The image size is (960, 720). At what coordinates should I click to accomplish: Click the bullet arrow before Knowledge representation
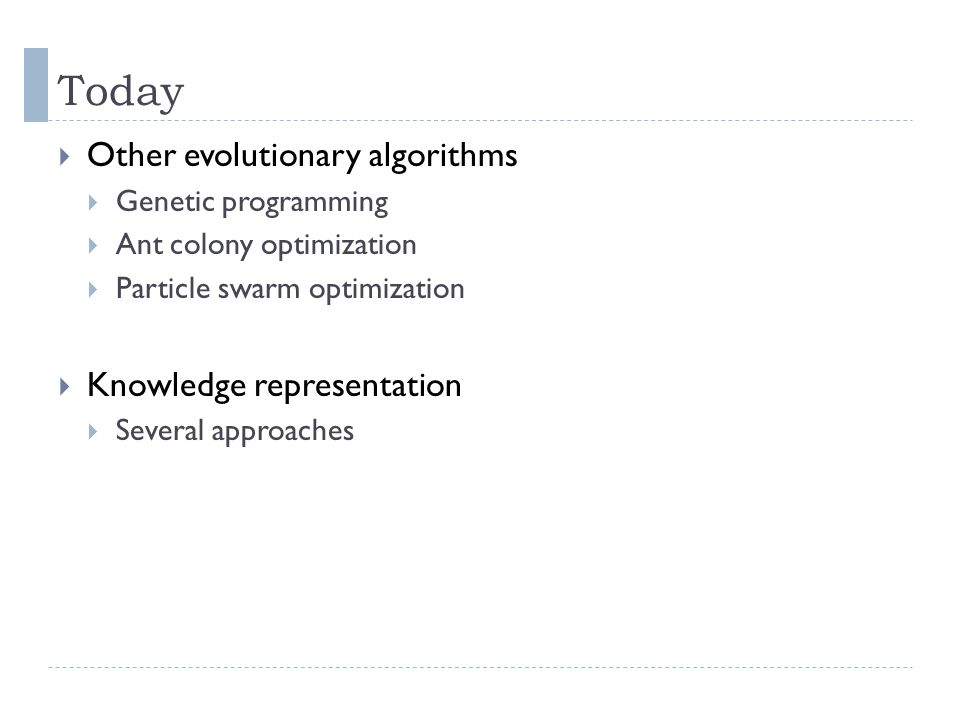(x=64, y=386)
